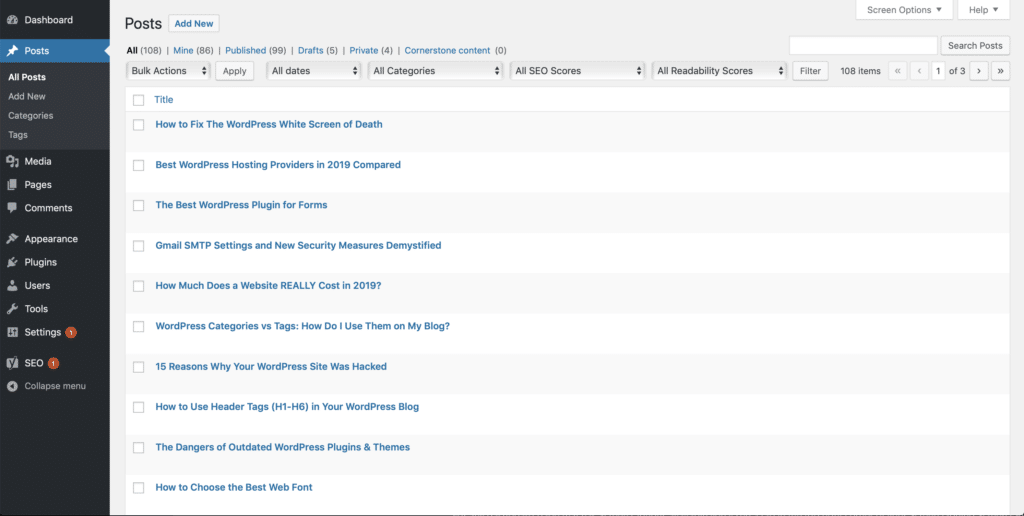Click the Comments speech bubble icon
Screen dimensions: 1024x516
tap(12, 208)
